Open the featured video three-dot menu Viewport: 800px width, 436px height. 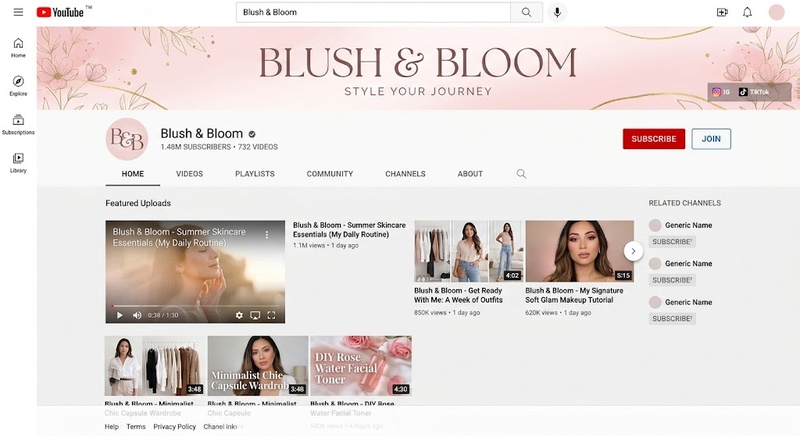[x=266, y=235]
